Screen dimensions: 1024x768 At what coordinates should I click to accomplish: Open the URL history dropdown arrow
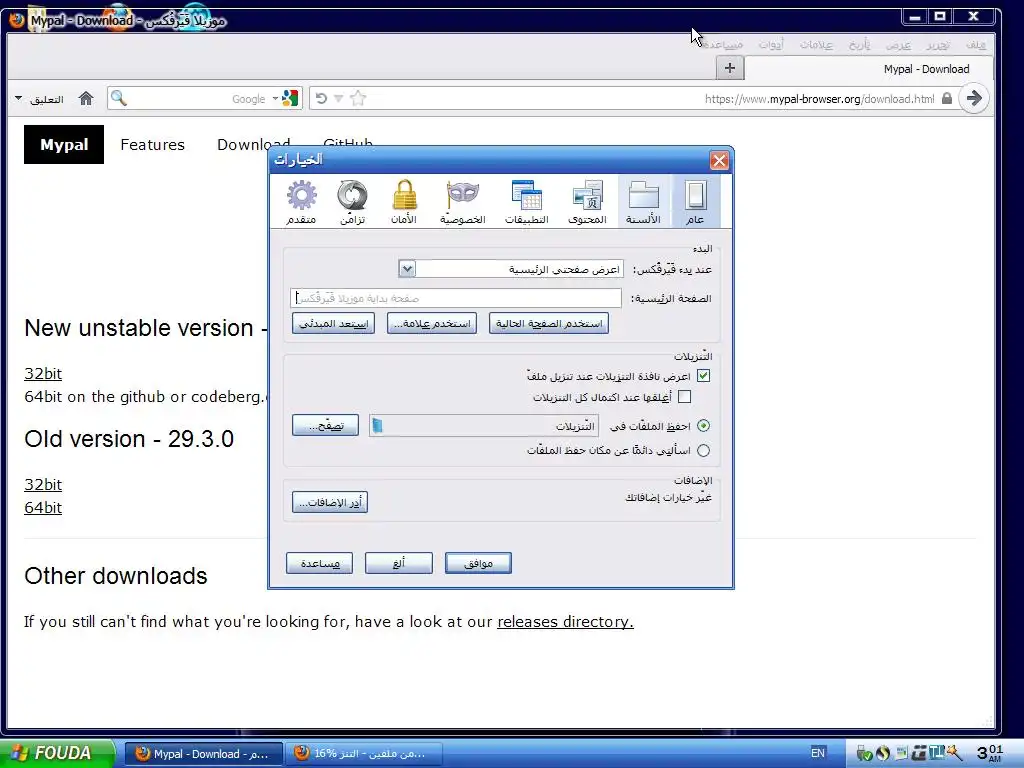click(x=338, y=99)
